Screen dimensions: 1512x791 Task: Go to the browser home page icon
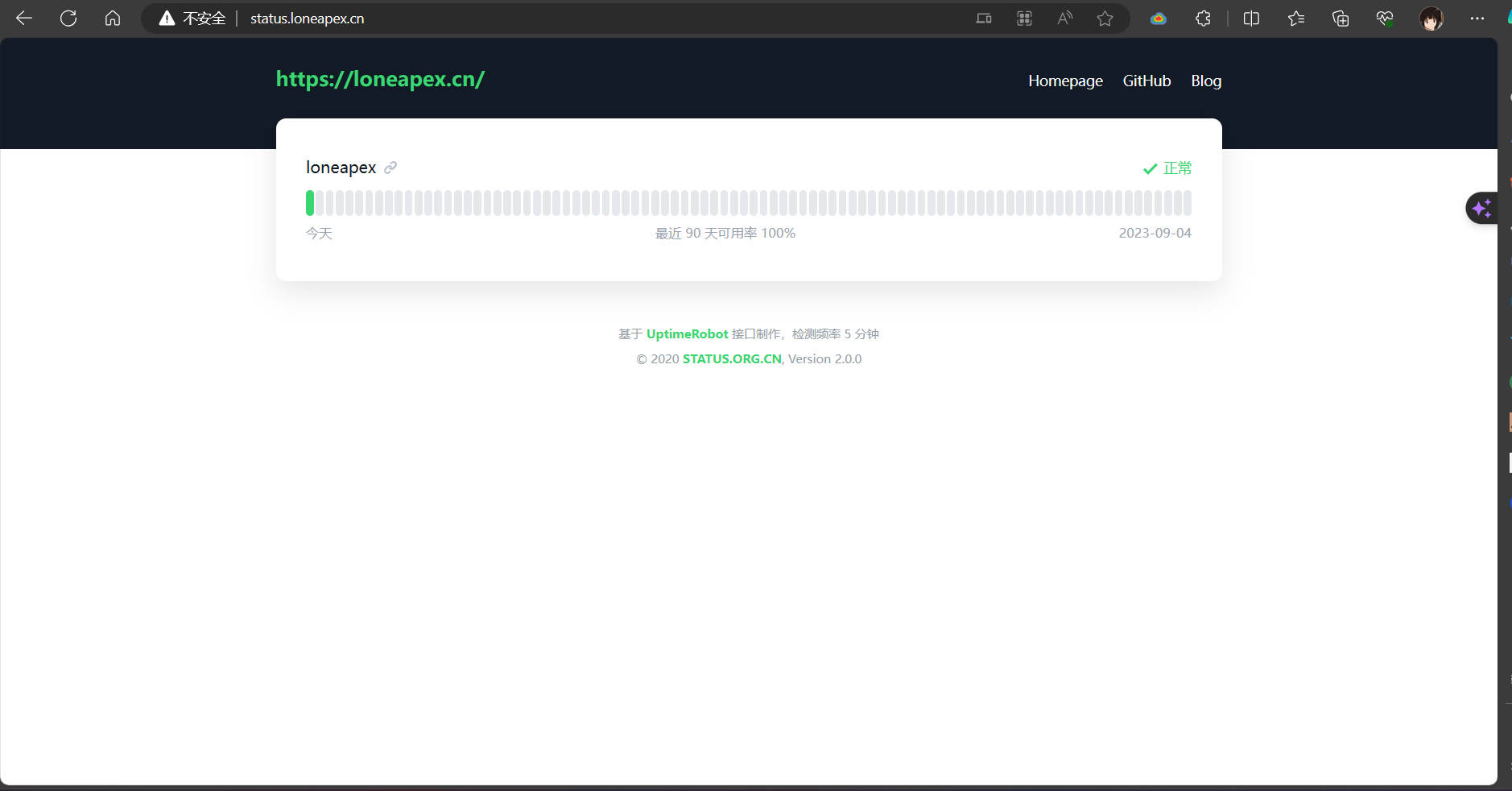pyautogui.click(x=113, y=19)
